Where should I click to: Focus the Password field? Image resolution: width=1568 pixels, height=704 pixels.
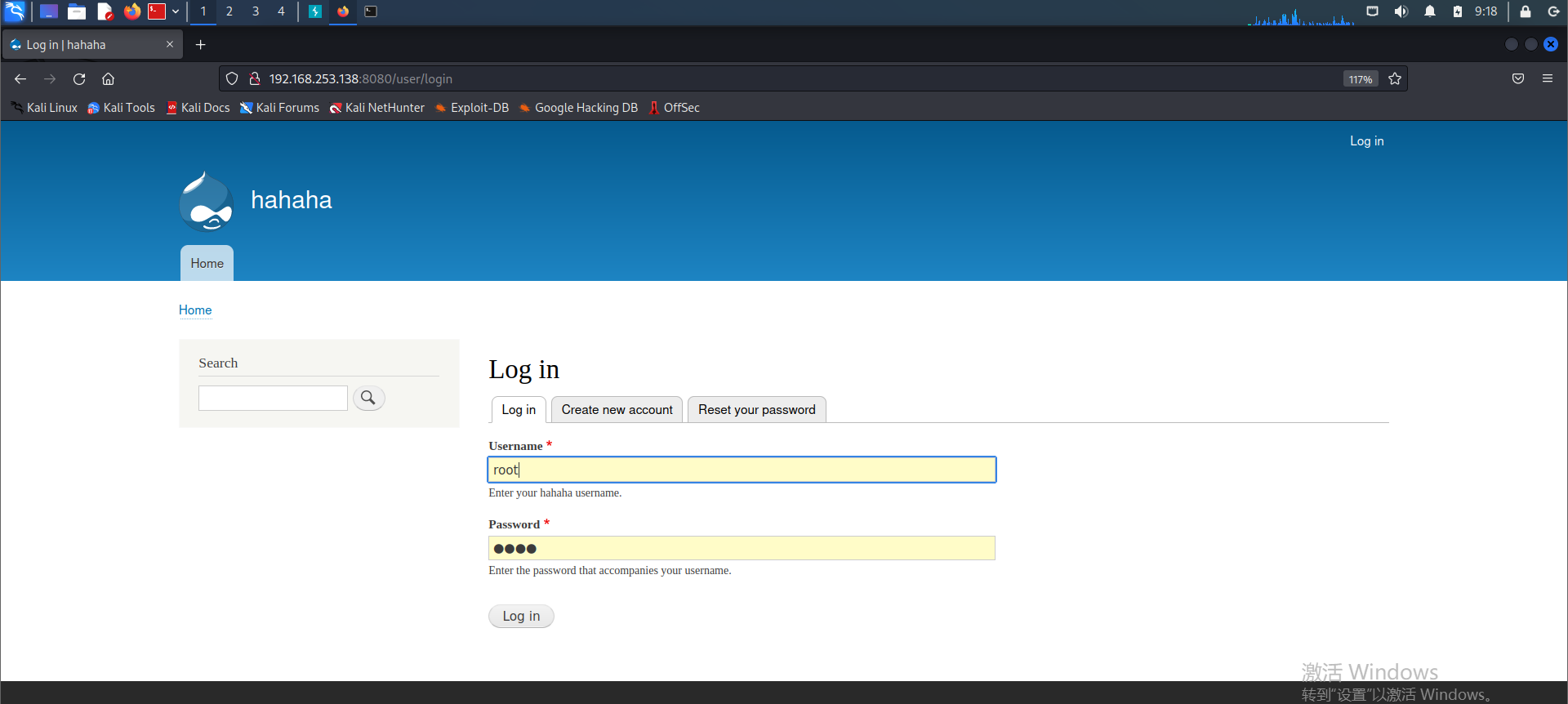(742, 548)
